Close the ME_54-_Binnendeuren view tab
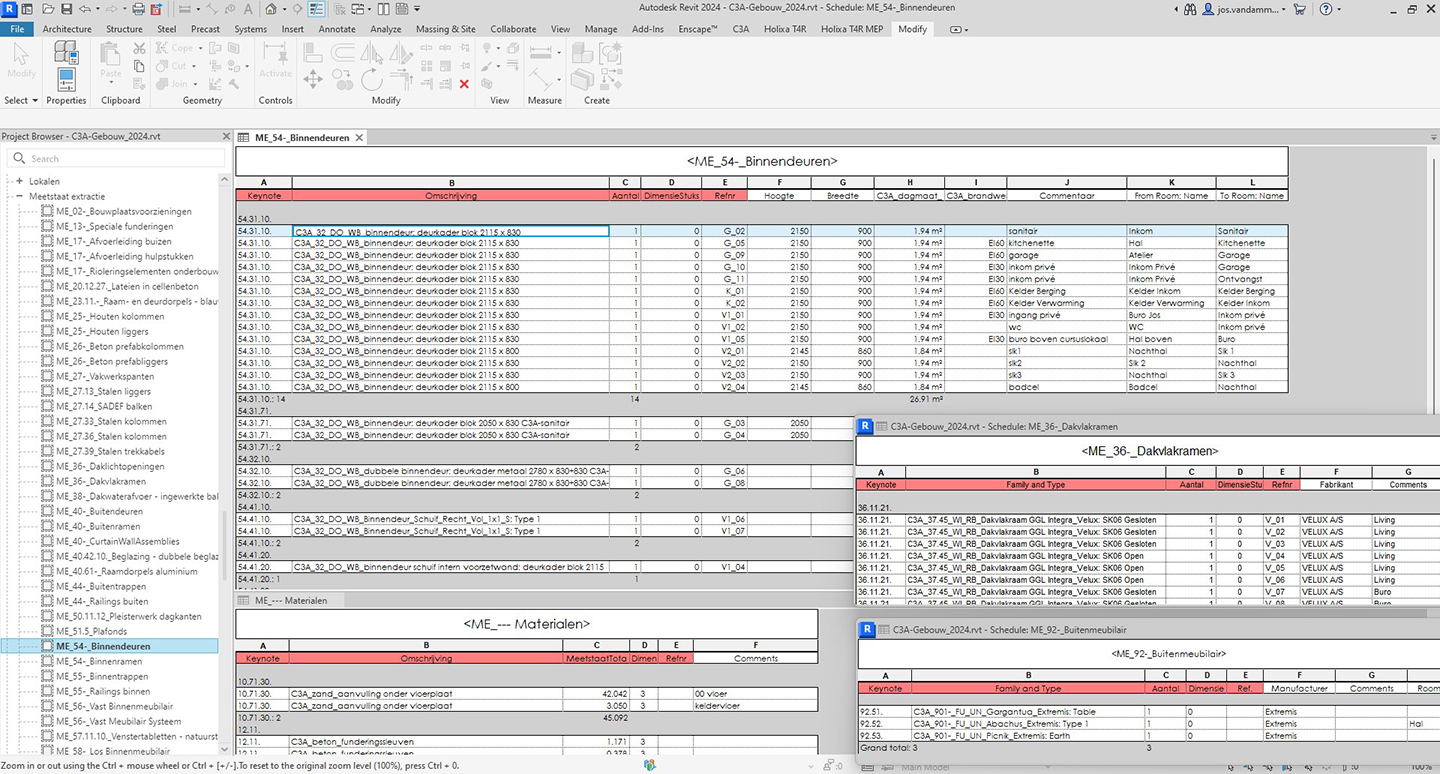Viewport: 1440px width, 774px height. pyautogui.click(x=360, y=137)
